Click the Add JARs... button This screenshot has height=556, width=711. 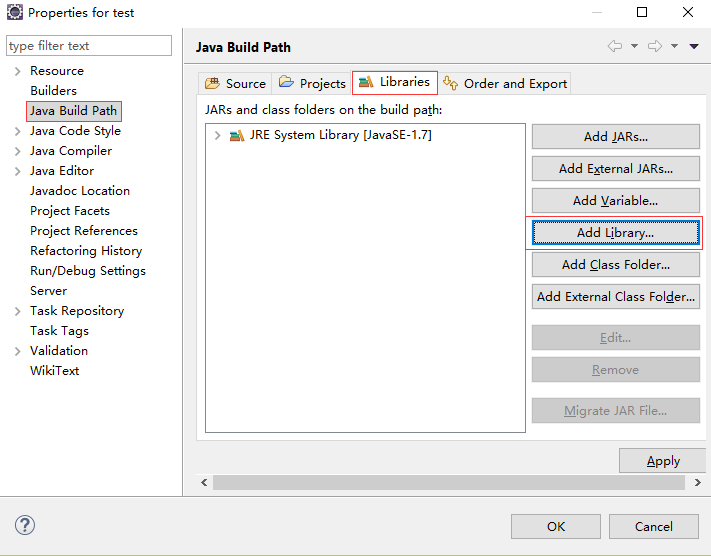(x=616, y=137)
